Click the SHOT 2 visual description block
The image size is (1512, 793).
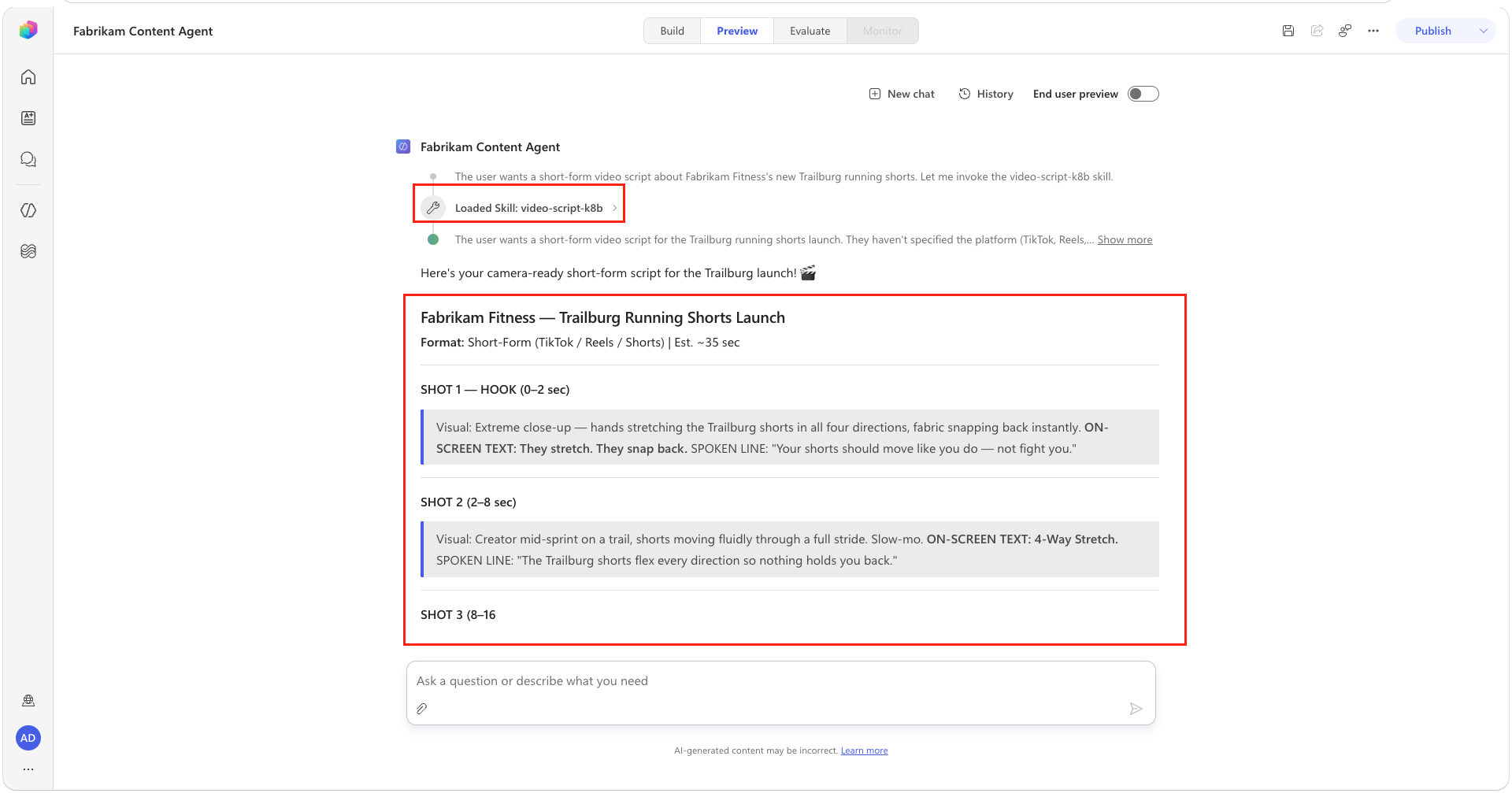(x=790, y=550)
